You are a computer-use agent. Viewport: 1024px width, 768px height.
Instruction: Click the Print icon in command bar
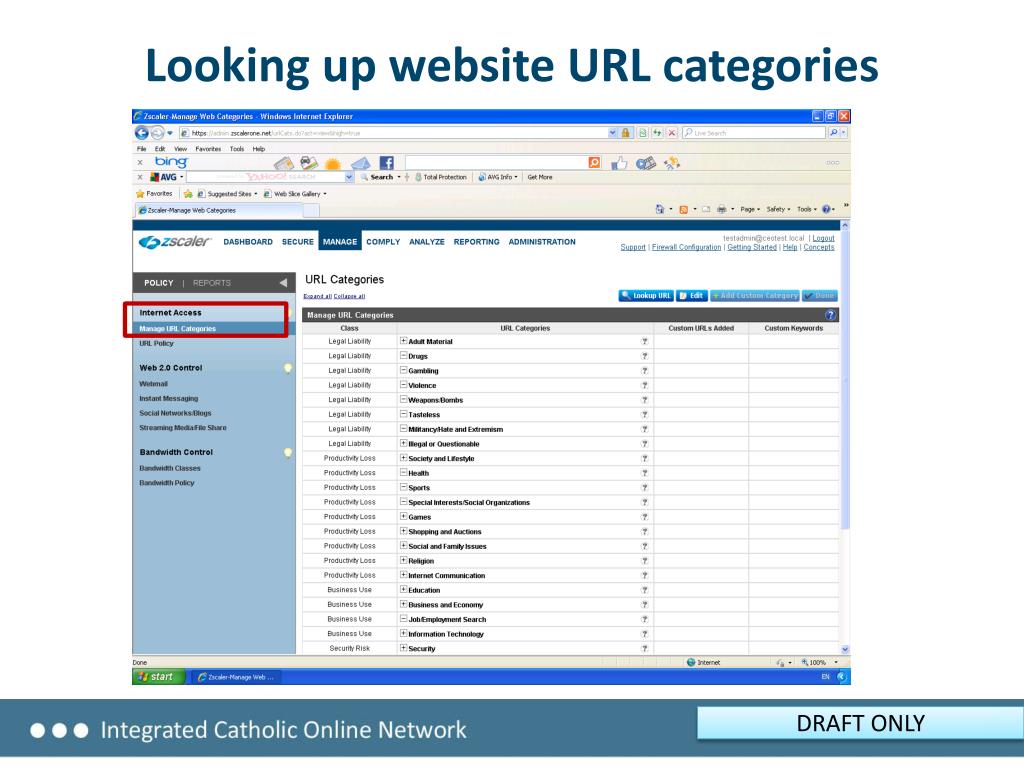[x=721, y=209]
